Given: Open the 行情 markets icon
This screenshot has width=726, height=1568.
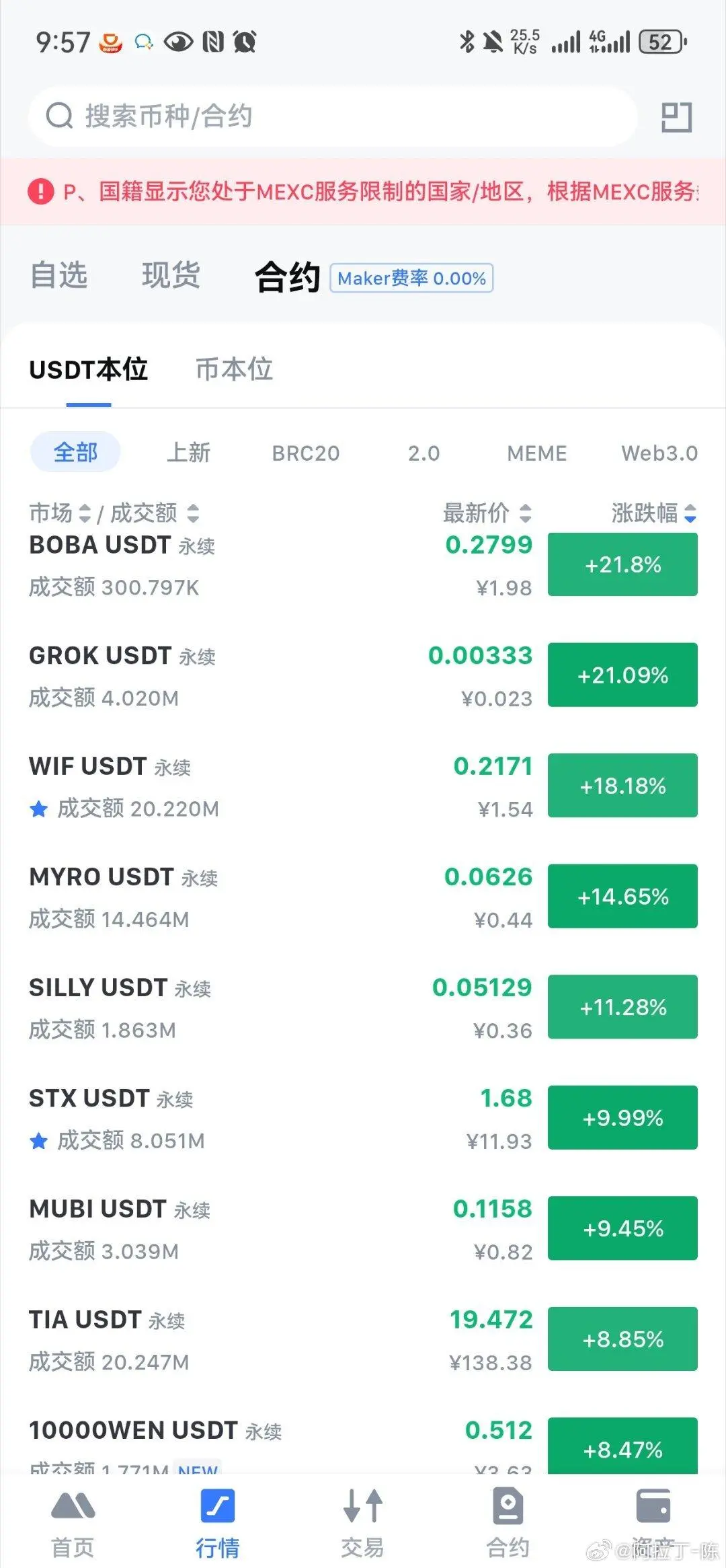Looking at the screenshot, I should [x=218, y=1505].
